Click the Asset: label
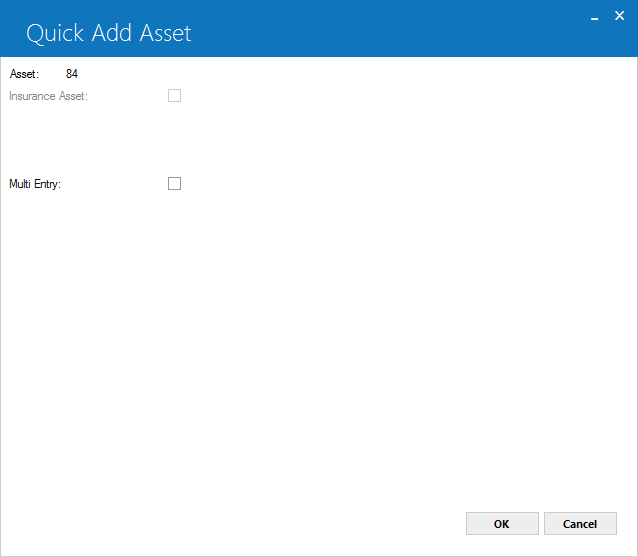The image size is (638, 557). (x=24, y=74)
